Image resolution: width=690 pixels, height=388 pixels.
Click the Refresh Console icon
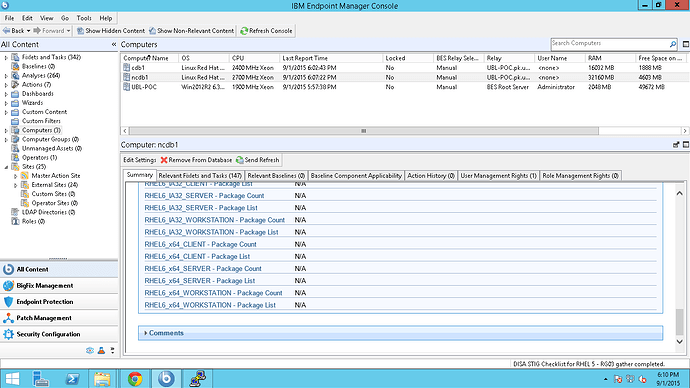[244, 31]
